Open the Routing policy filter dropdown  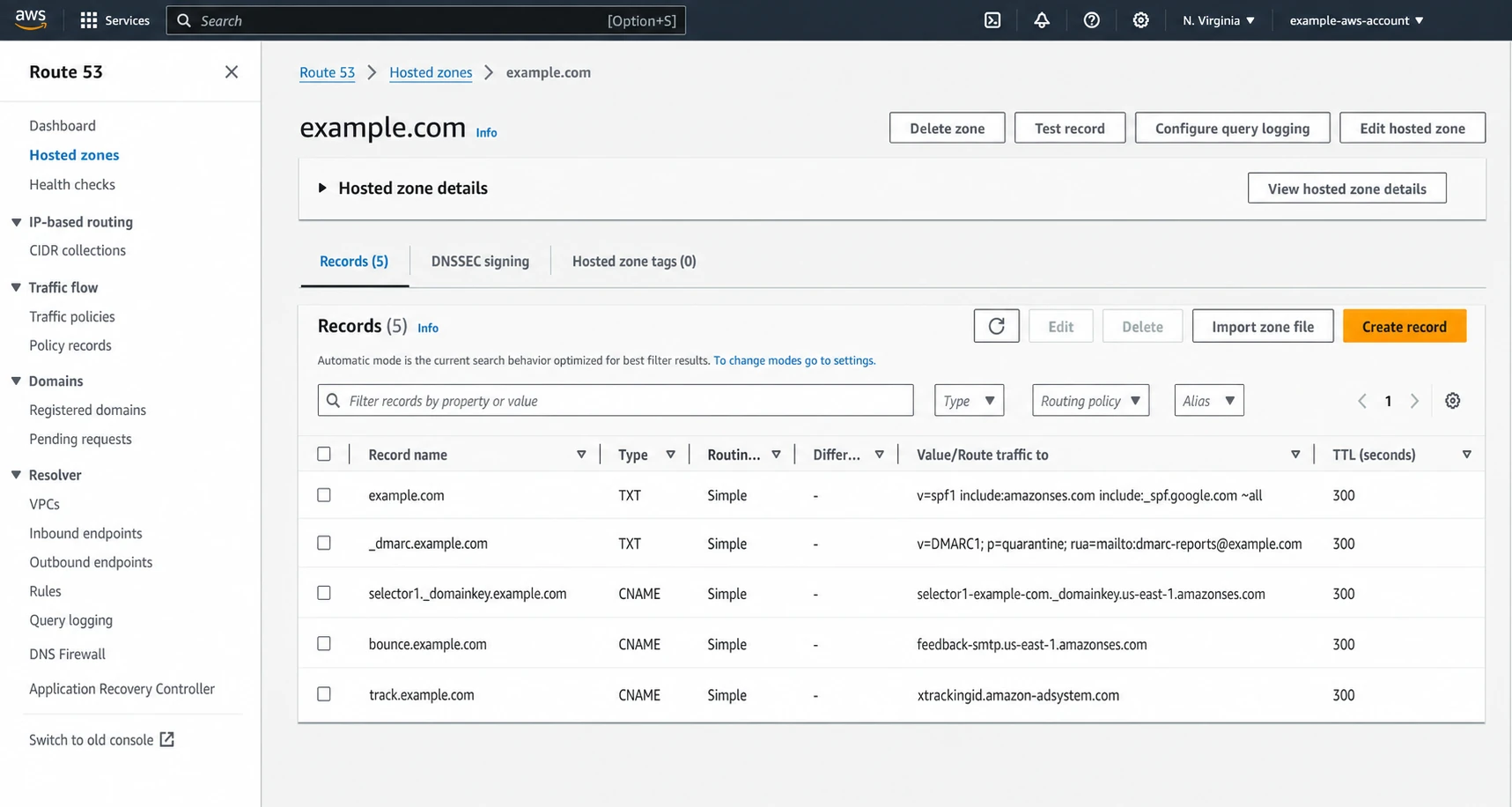coord(1090,401)
